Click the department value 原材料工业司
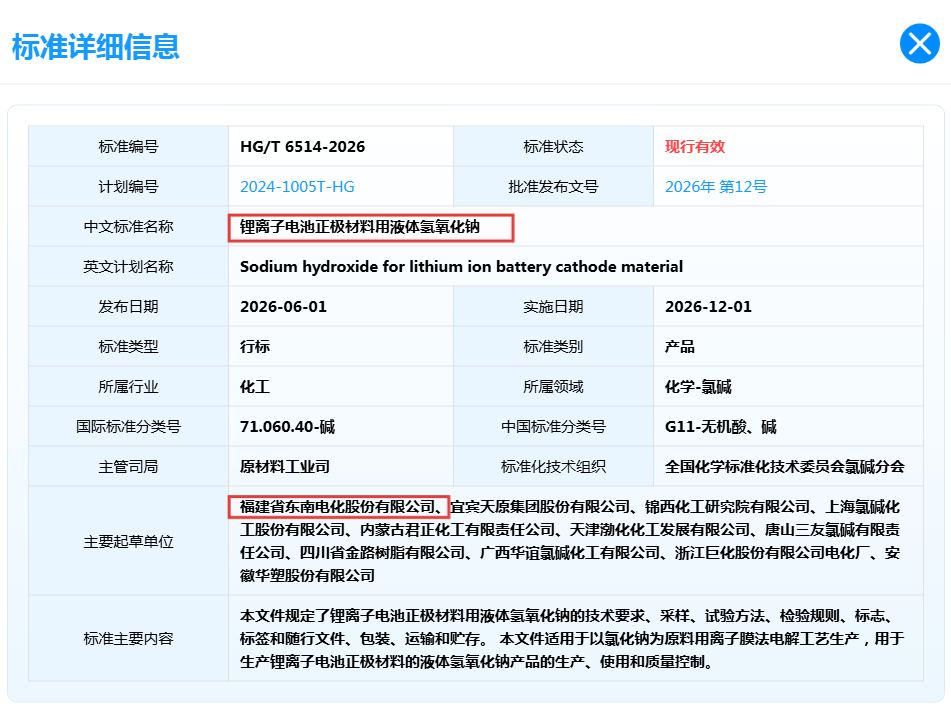Screen dimensions: 951x725 click(285, 467)
